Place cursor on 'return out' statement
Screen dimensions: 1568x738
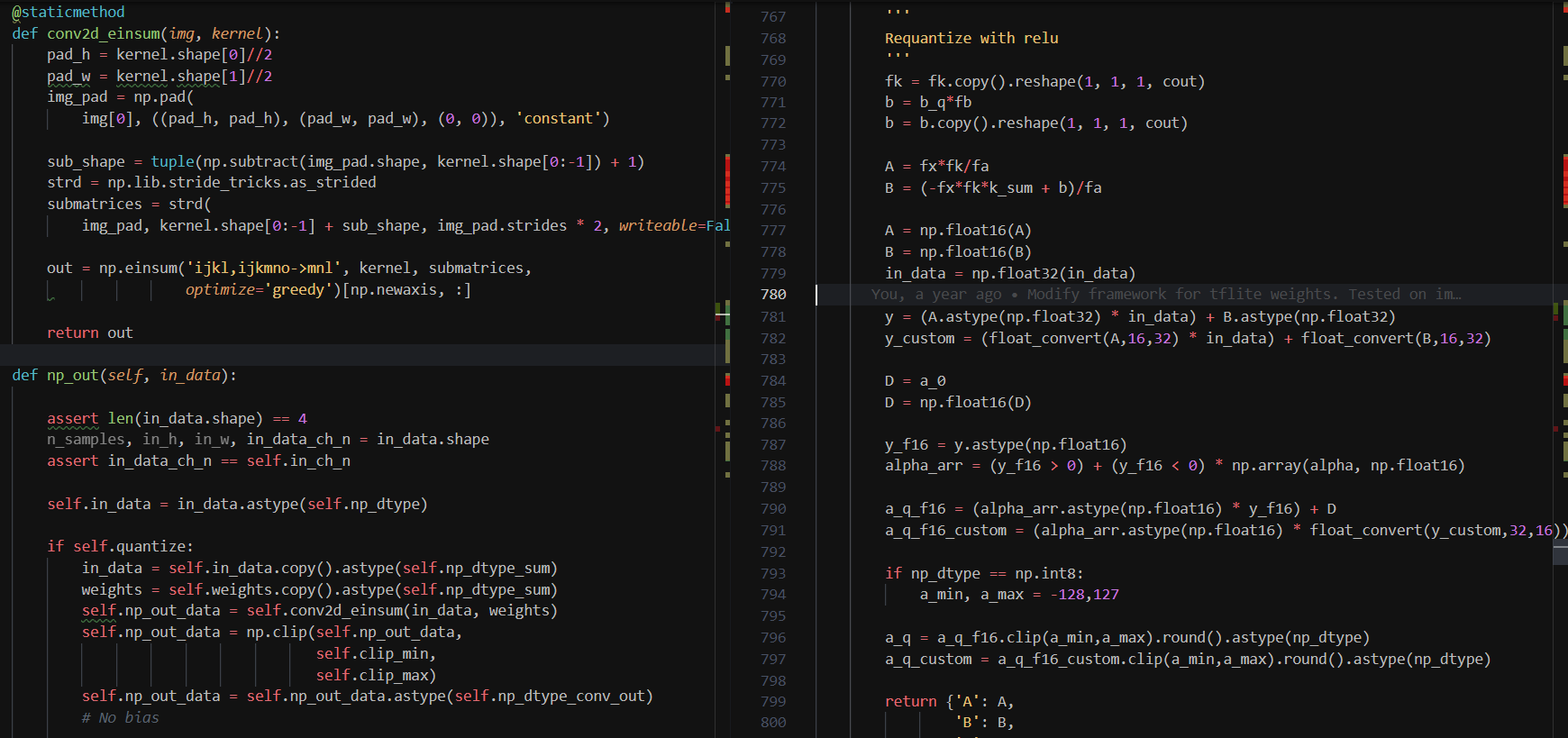coord(89,333)
